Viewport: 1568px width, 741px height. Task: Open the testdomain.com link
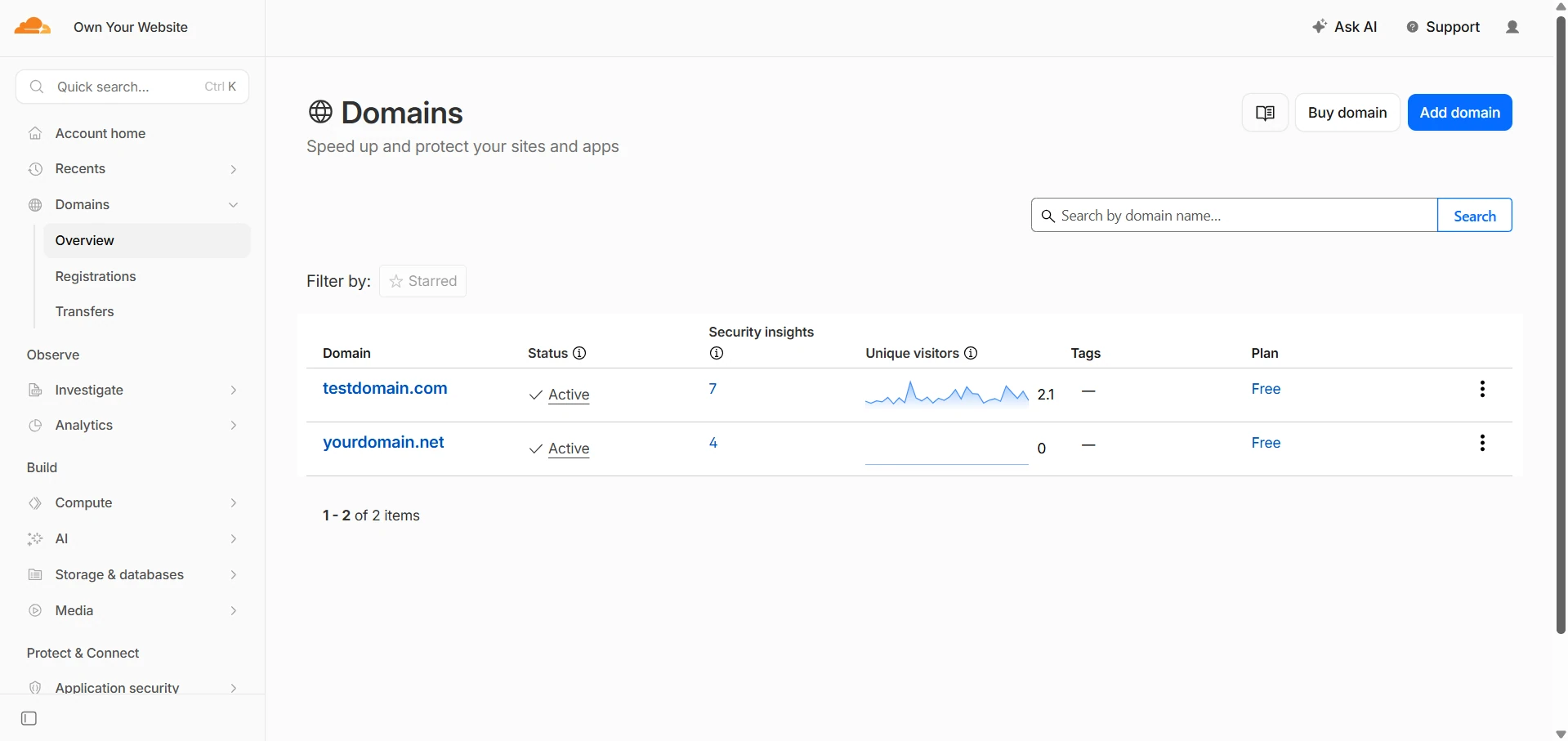pyautogui.click(x=385, y=388)
